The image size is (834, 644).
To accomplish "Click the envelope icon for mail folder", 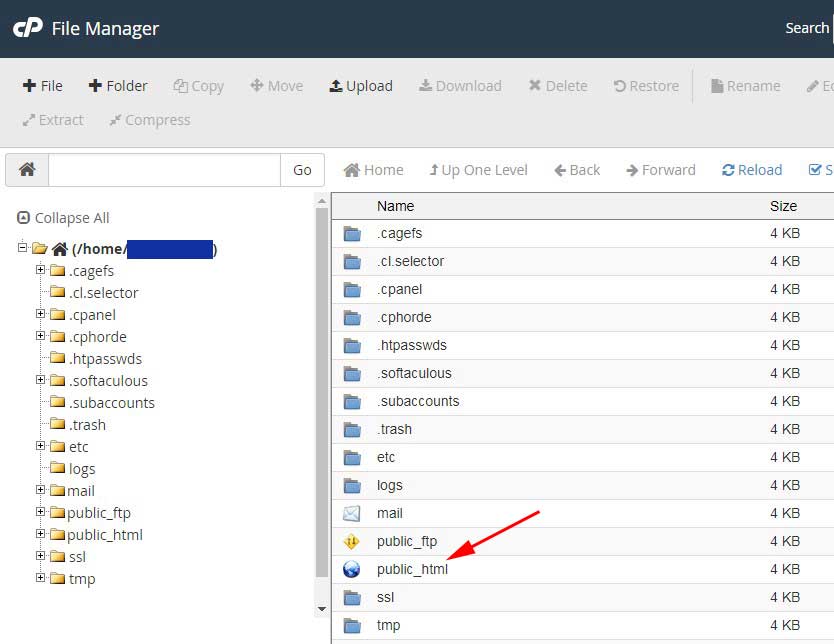I will (x=351, y=513).
